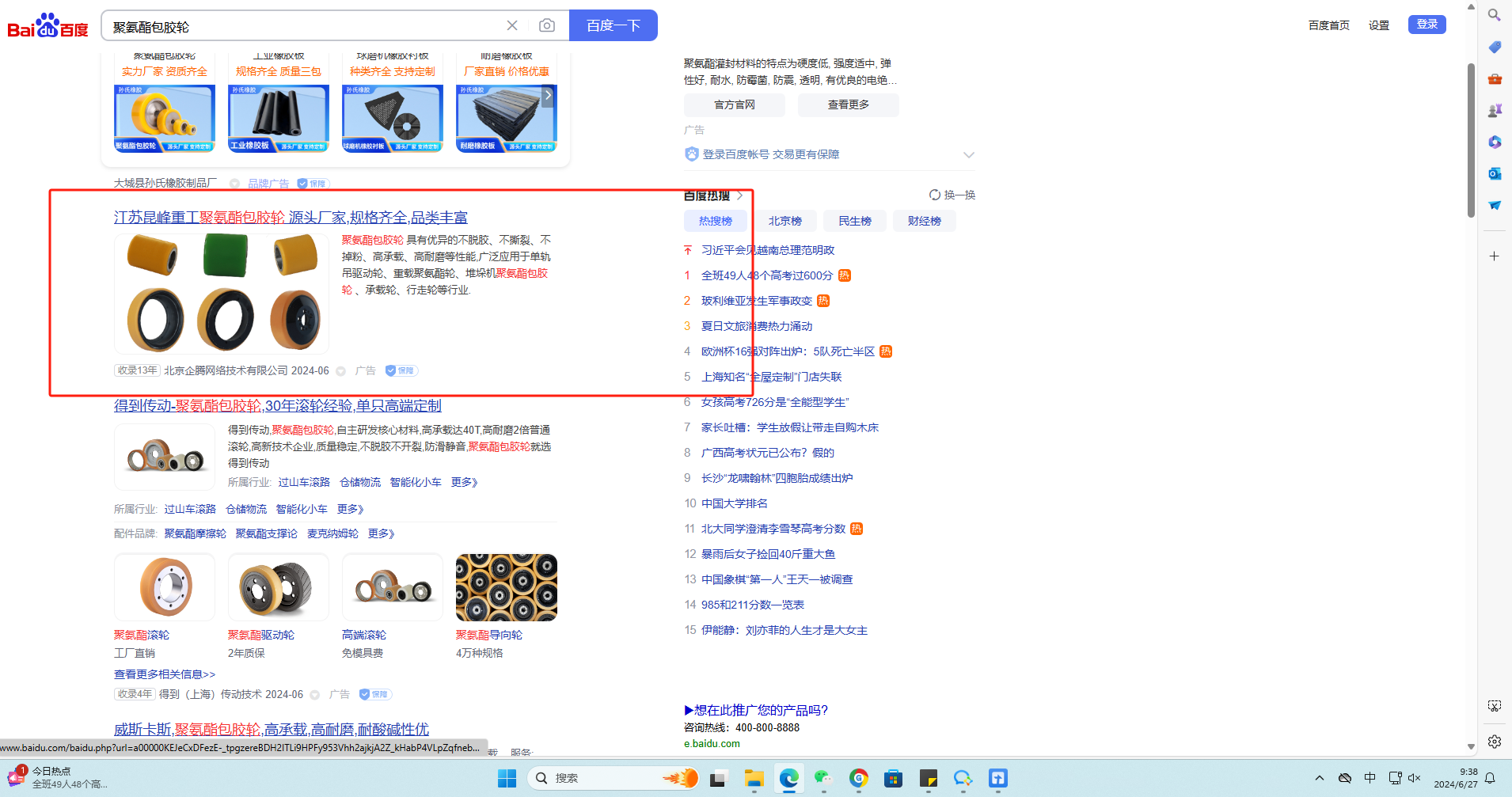
Task: Expand the 登录百度帐号 交易更有保障 notice
Action: (x=969, y=154)
